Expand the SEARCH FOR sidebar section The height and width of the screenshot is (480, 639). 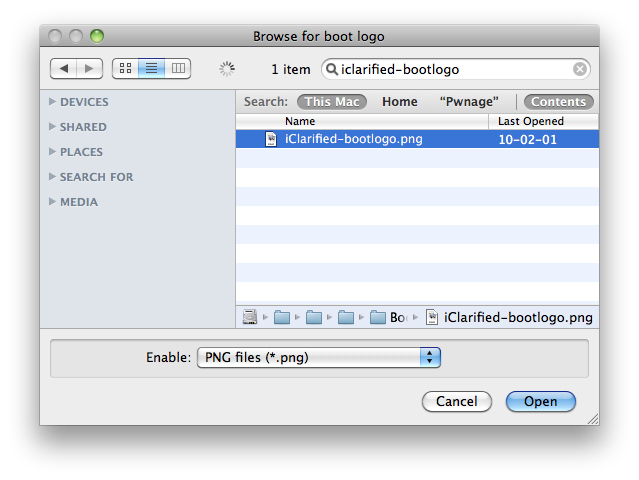pyautogui.click(x=52, y=176)
